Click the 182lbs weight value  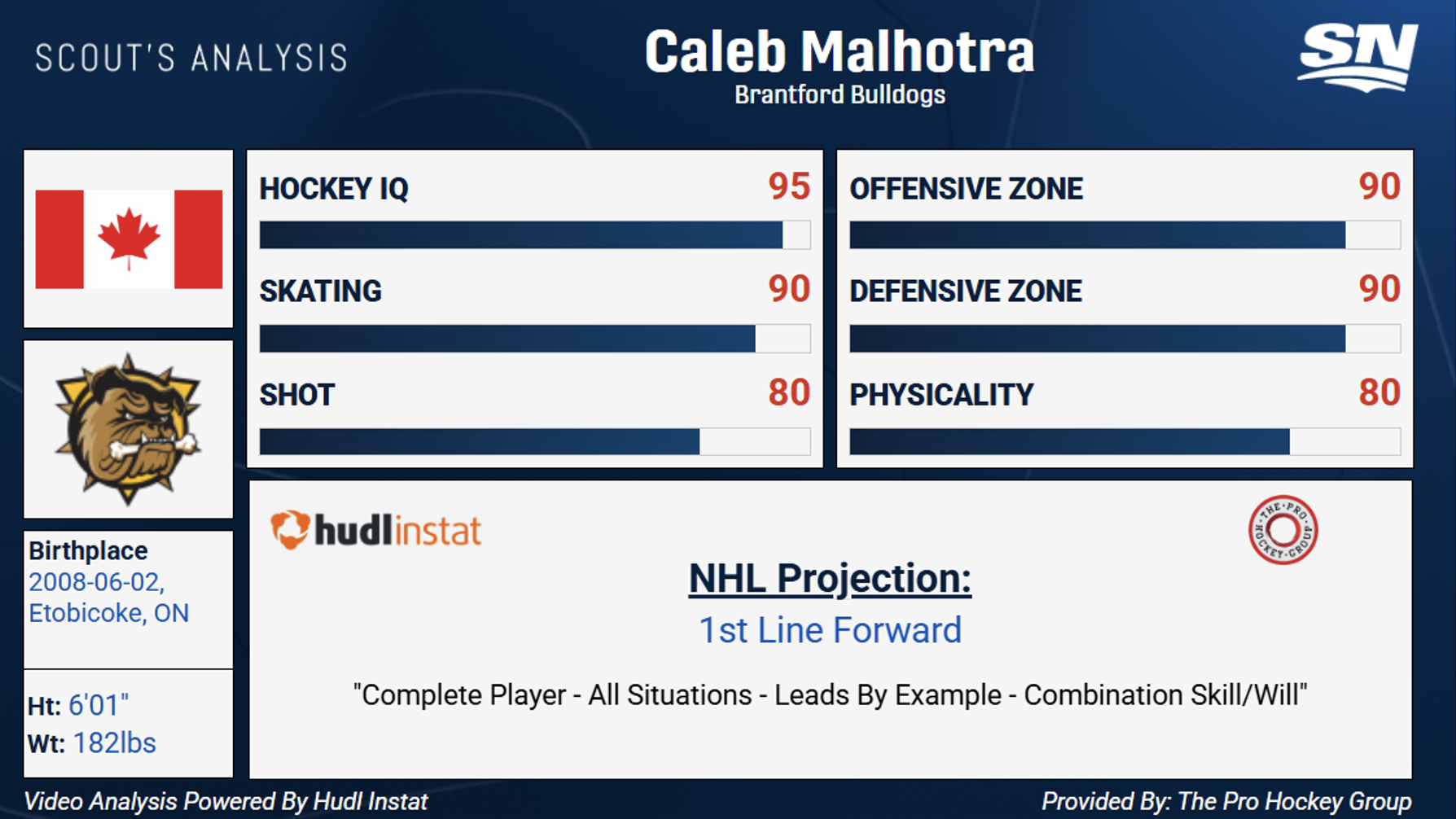point(114,743)
